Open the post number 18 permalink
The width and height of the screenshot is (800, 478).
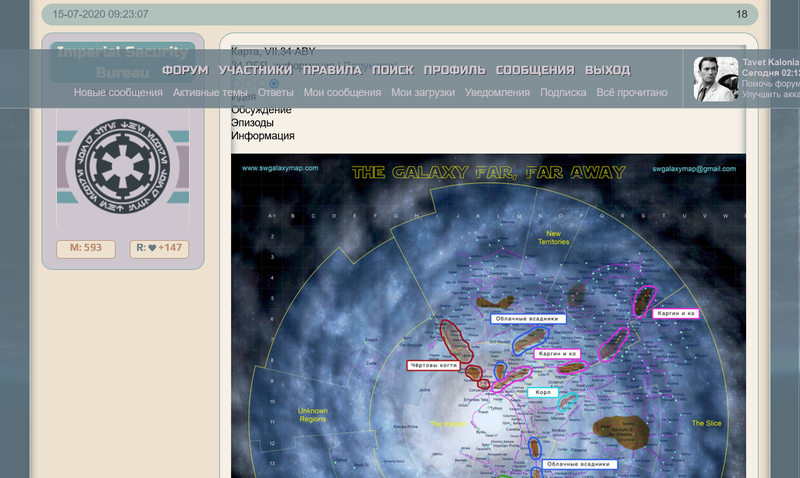(741, 14)
